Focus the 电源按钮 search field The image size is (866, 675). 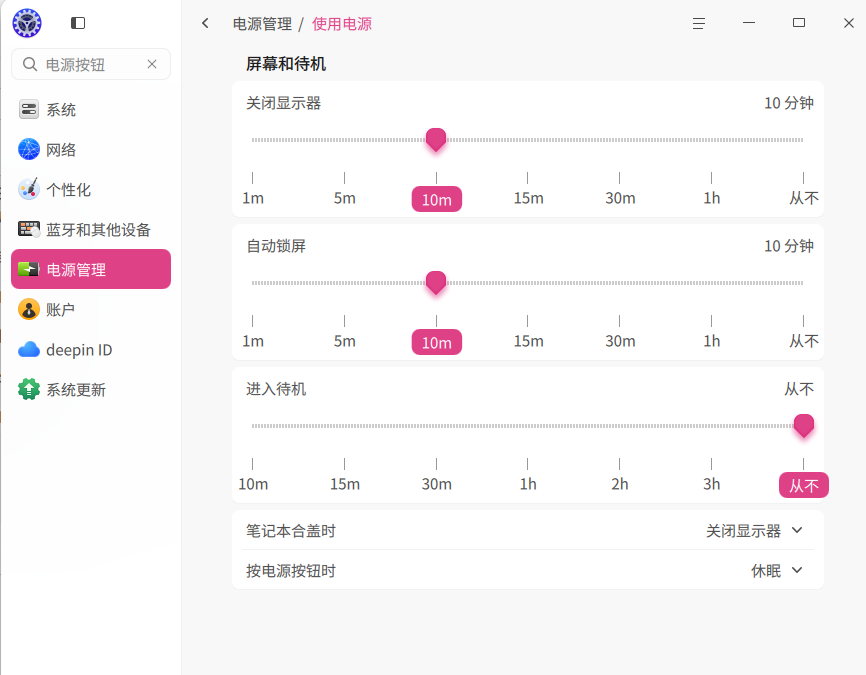91,64
